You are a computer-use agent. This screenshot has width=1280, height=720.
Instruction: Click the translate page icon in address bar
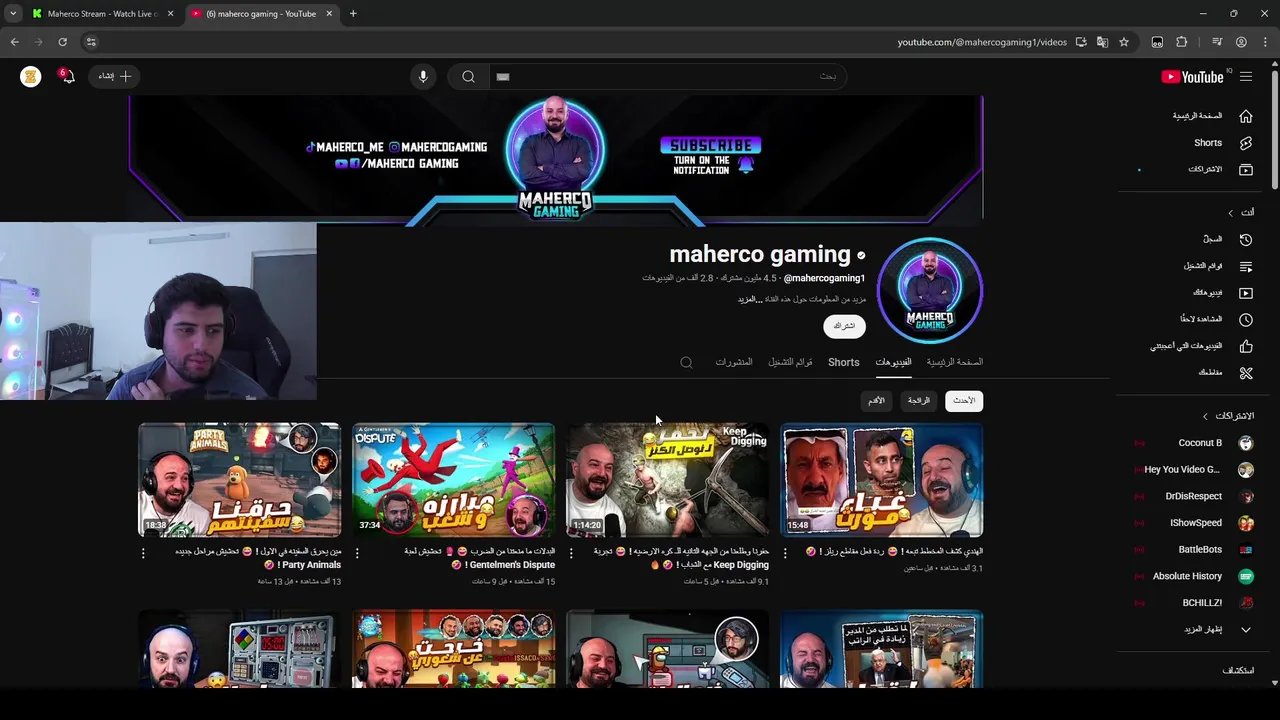click(x=1102, y=42)
